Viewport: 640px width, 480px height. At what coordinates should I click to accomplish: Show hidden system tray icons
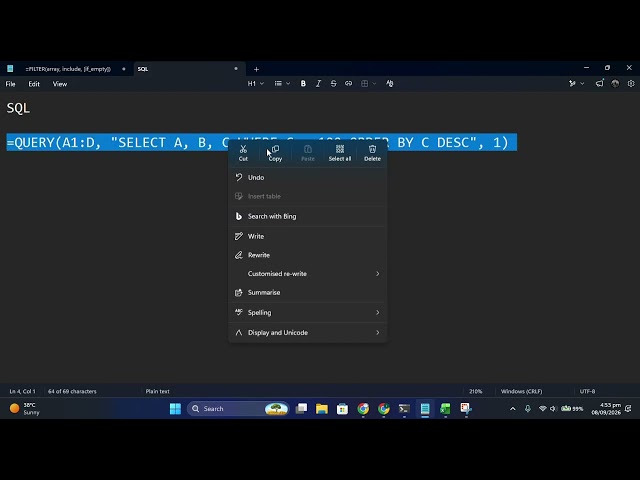[513, 409]
